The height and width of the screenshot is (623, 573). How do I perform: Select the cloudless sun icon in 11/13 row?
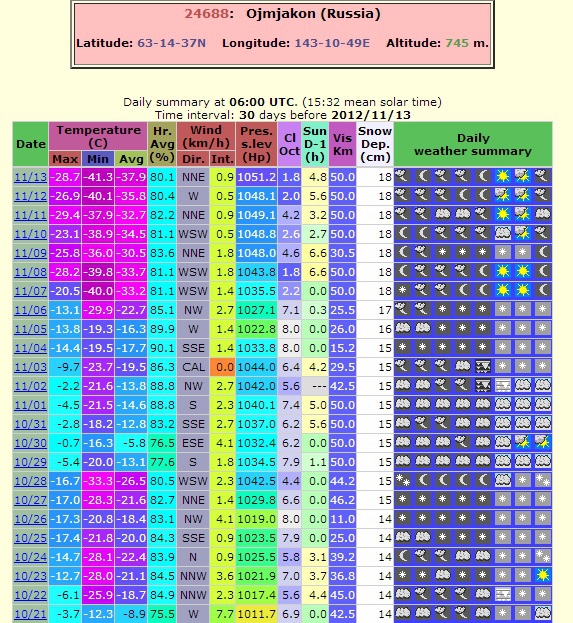503,176
